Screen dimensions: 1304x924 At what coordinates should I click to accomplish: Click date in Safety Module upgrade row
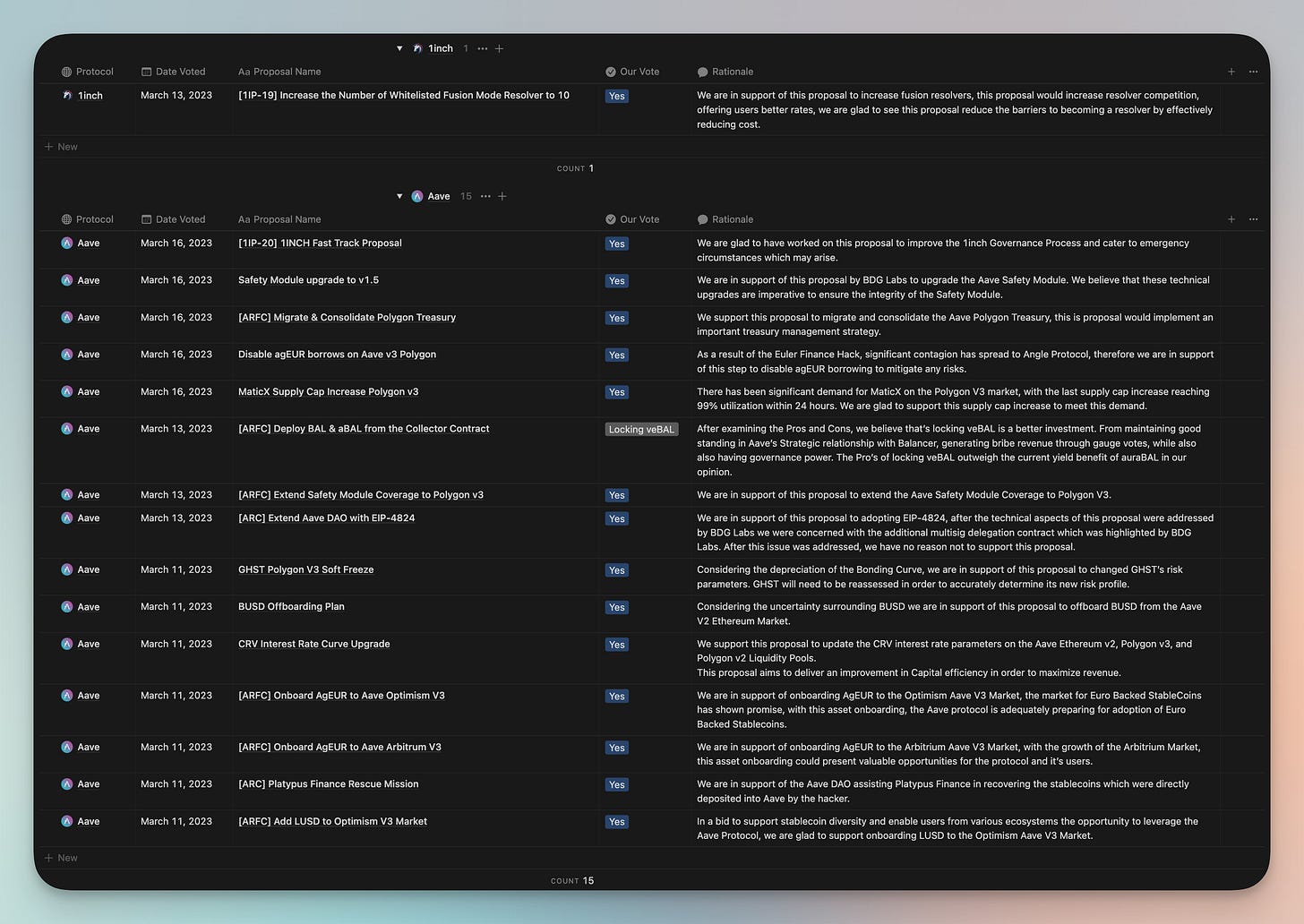tap(176, 280)
